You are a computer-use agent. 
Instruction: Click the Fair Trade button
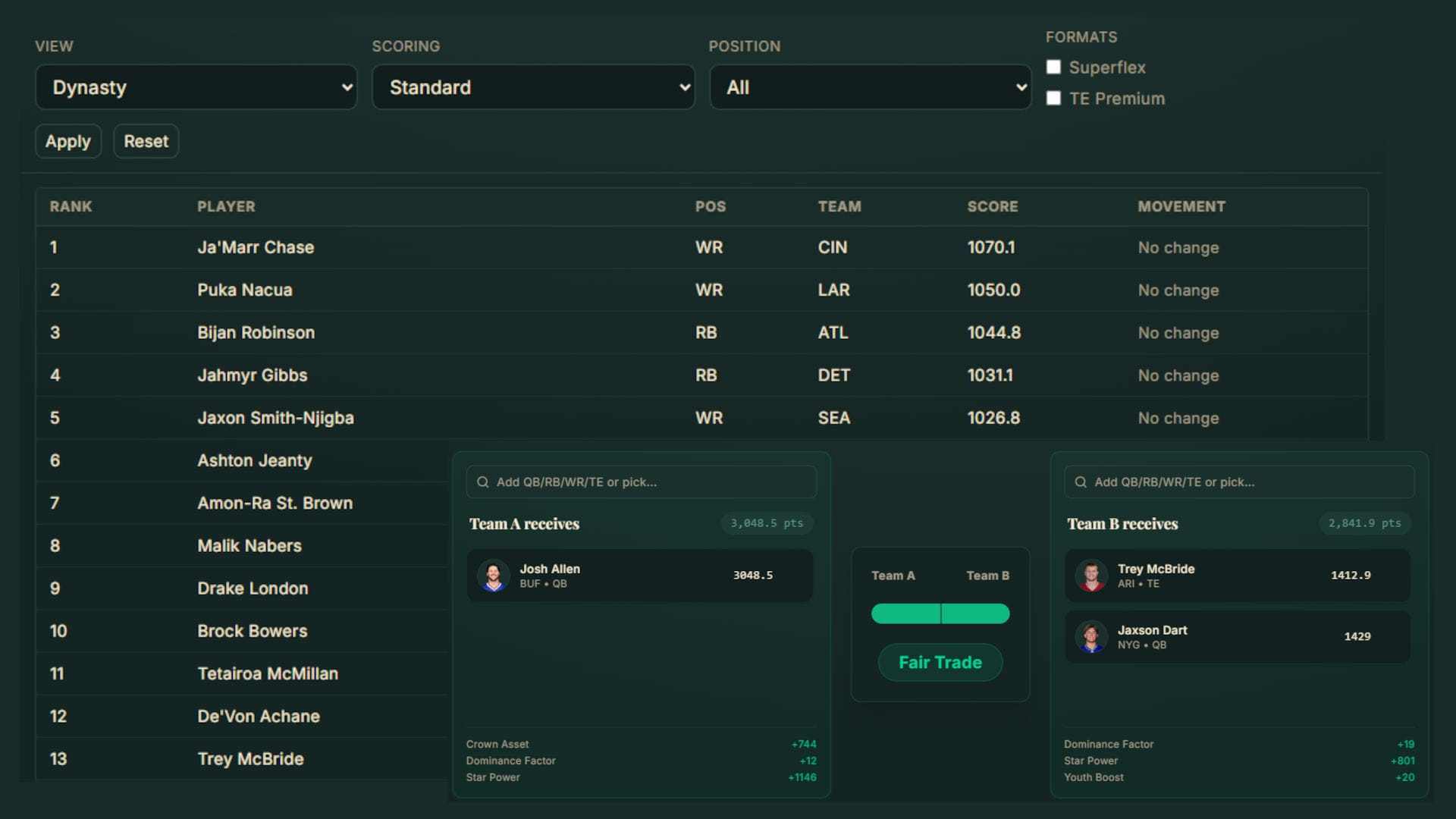[x=940, y=662]
